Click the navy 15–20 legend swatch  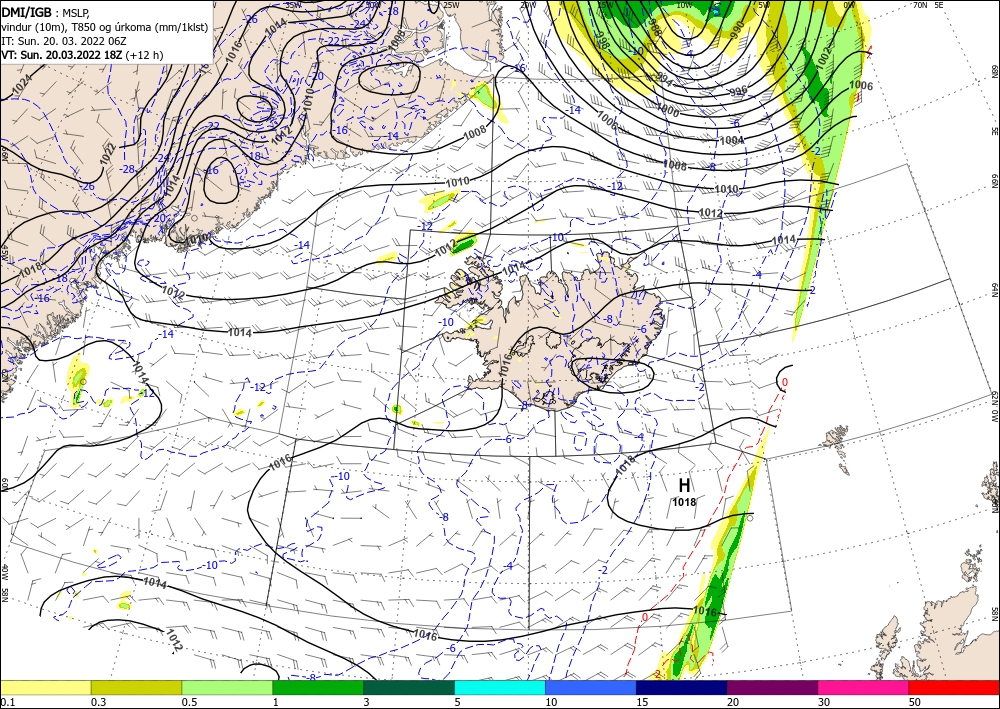coord(682,687)
